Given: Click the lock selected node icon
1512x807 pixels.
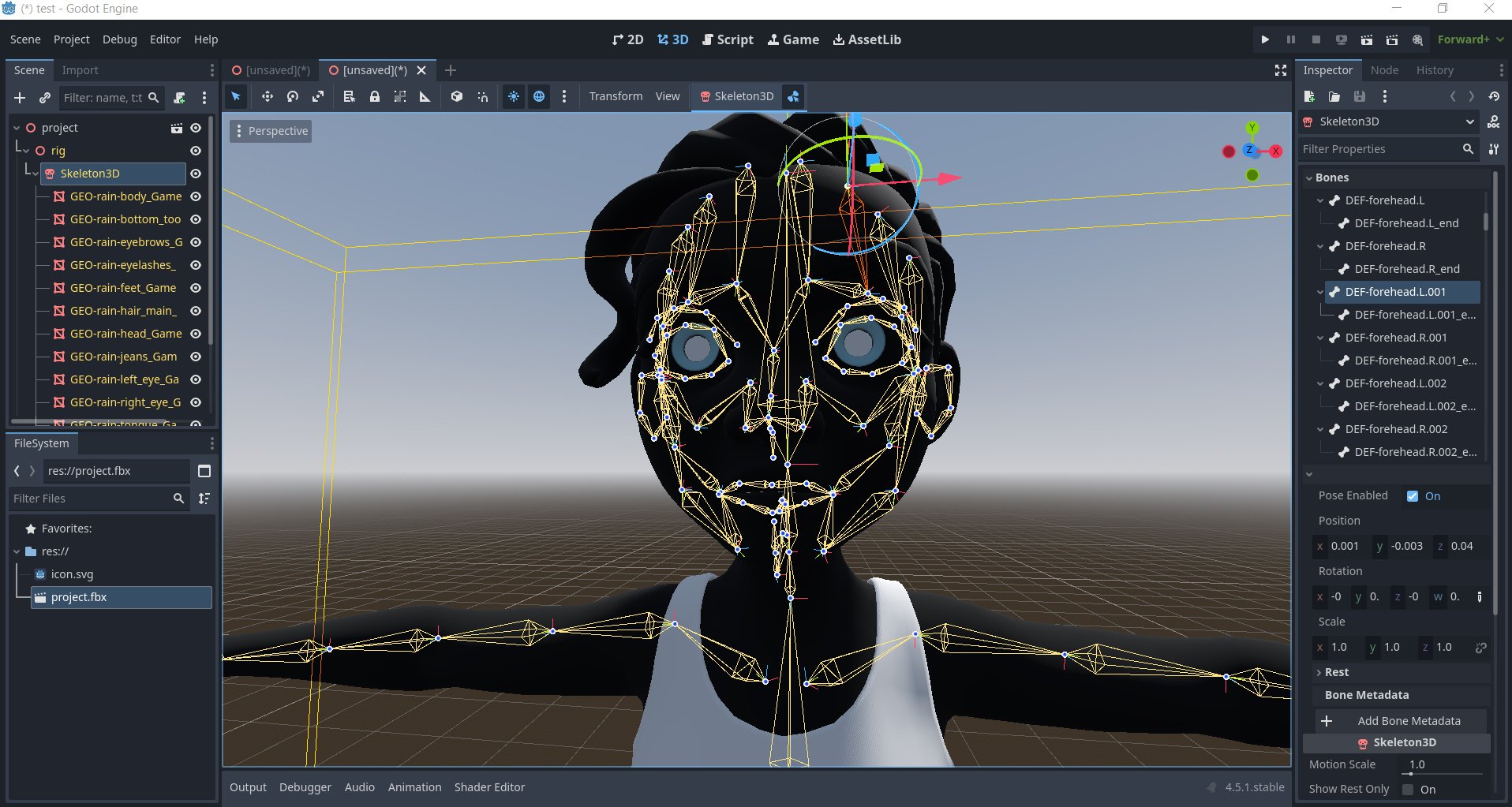Looking at the screenshot, I should (x=375, y=96).
